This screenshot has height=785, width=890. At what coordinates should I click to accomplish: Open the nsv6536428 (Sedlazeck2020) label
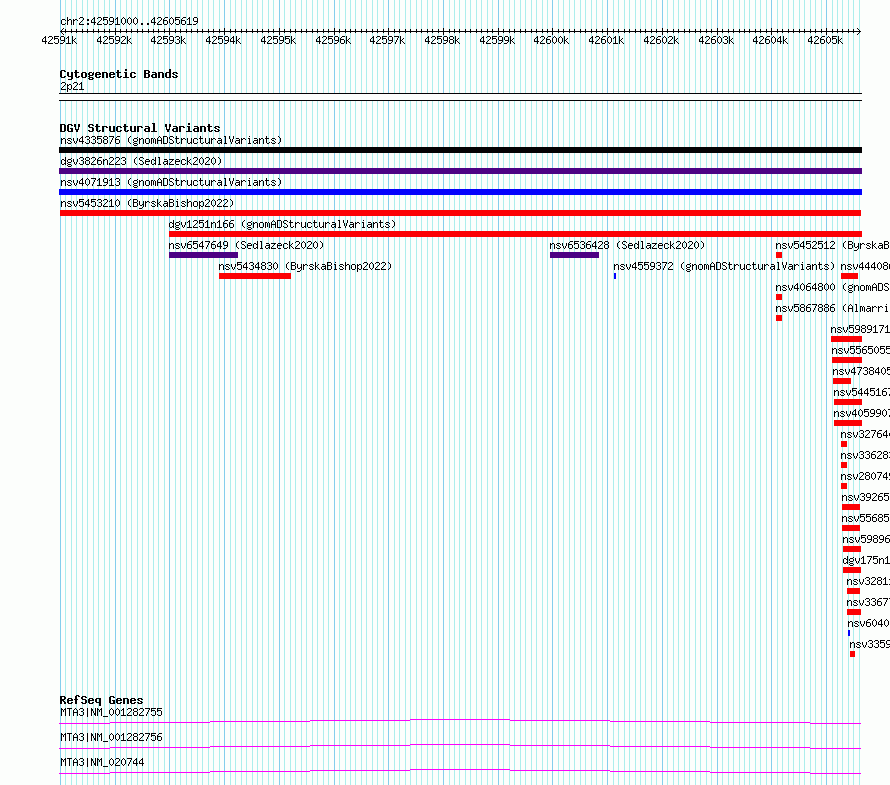(x=627, y=245)
